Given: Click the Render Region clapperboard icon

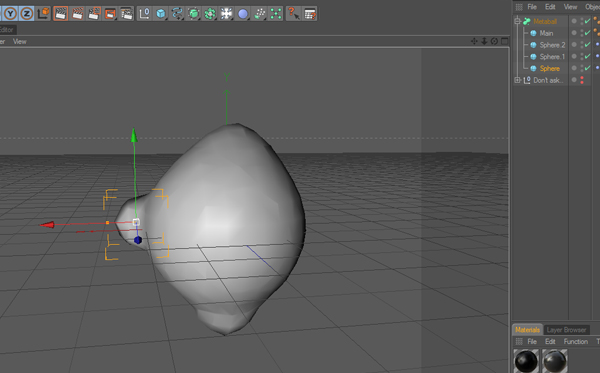Looking at the screenshot, I should [x=94, y=13].
